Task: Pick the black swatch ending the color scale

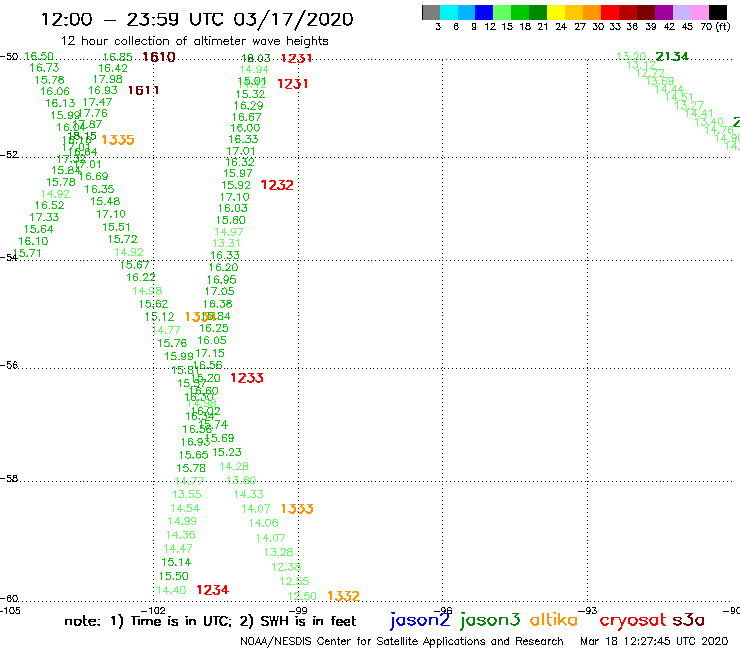Action: coord(717,12)
